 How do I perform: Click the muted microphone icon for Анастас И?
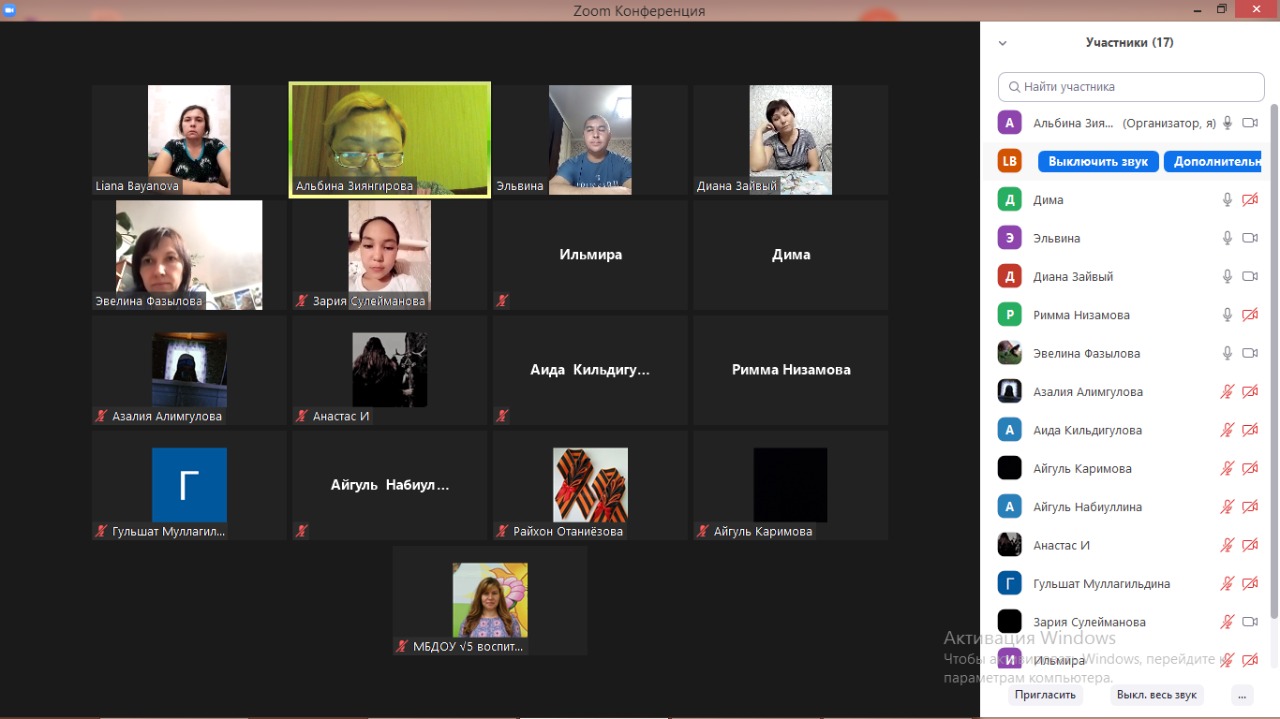coord(1227,545)
